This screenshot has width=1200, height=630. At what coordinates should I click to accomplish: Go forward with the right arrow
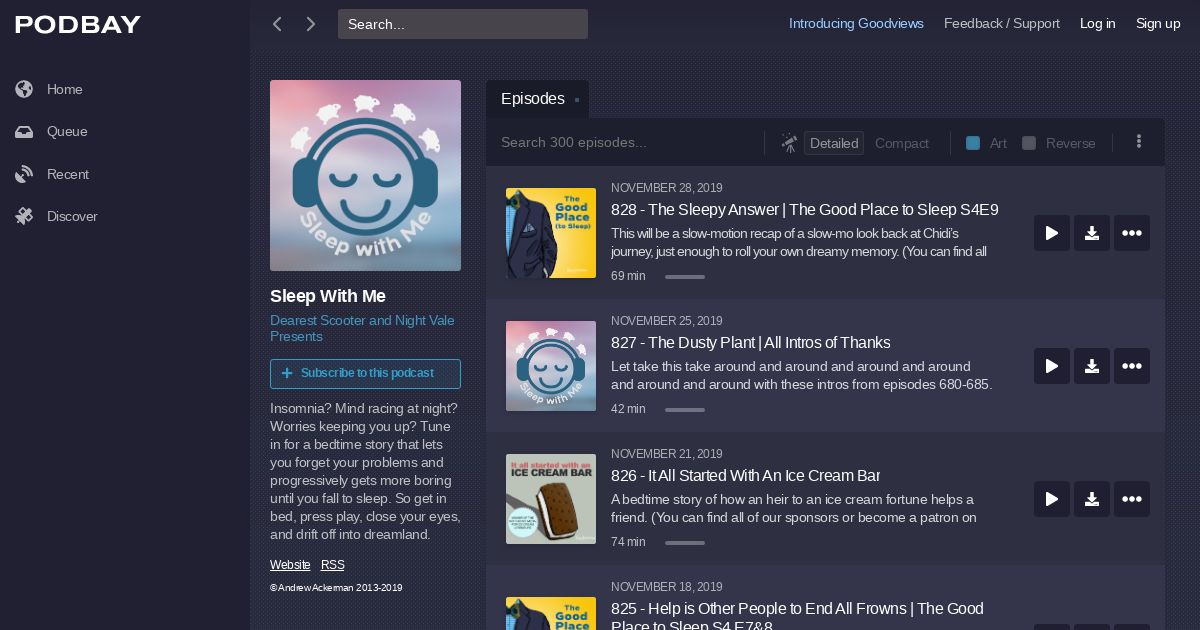tap(311, 24)
